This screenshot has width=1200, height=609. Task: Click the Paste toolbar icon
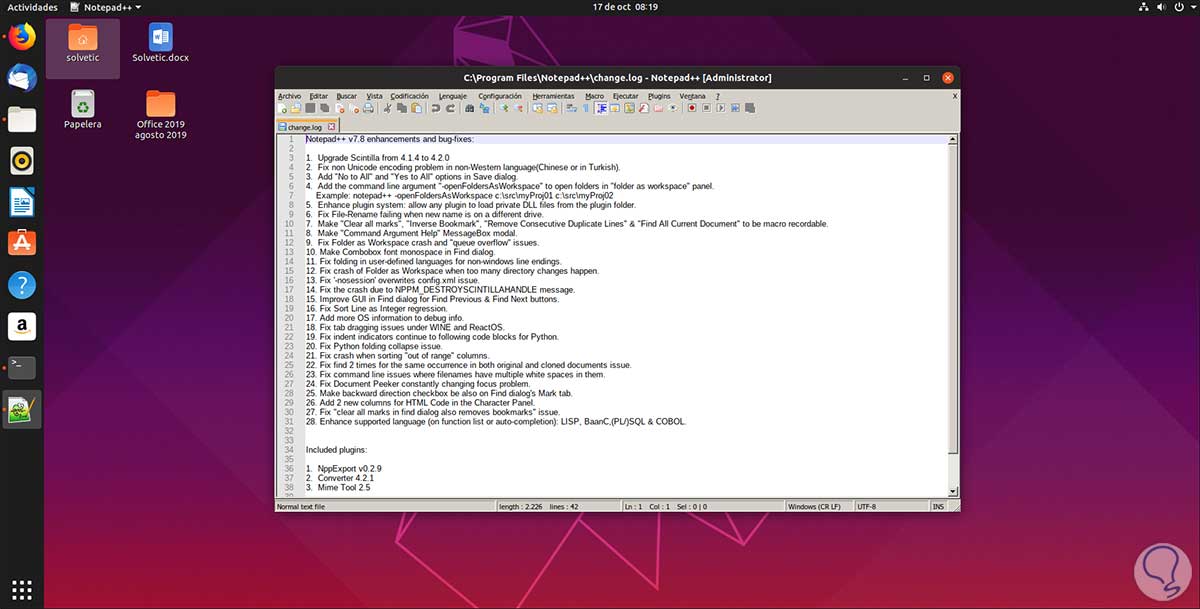[x=416, y=108]
